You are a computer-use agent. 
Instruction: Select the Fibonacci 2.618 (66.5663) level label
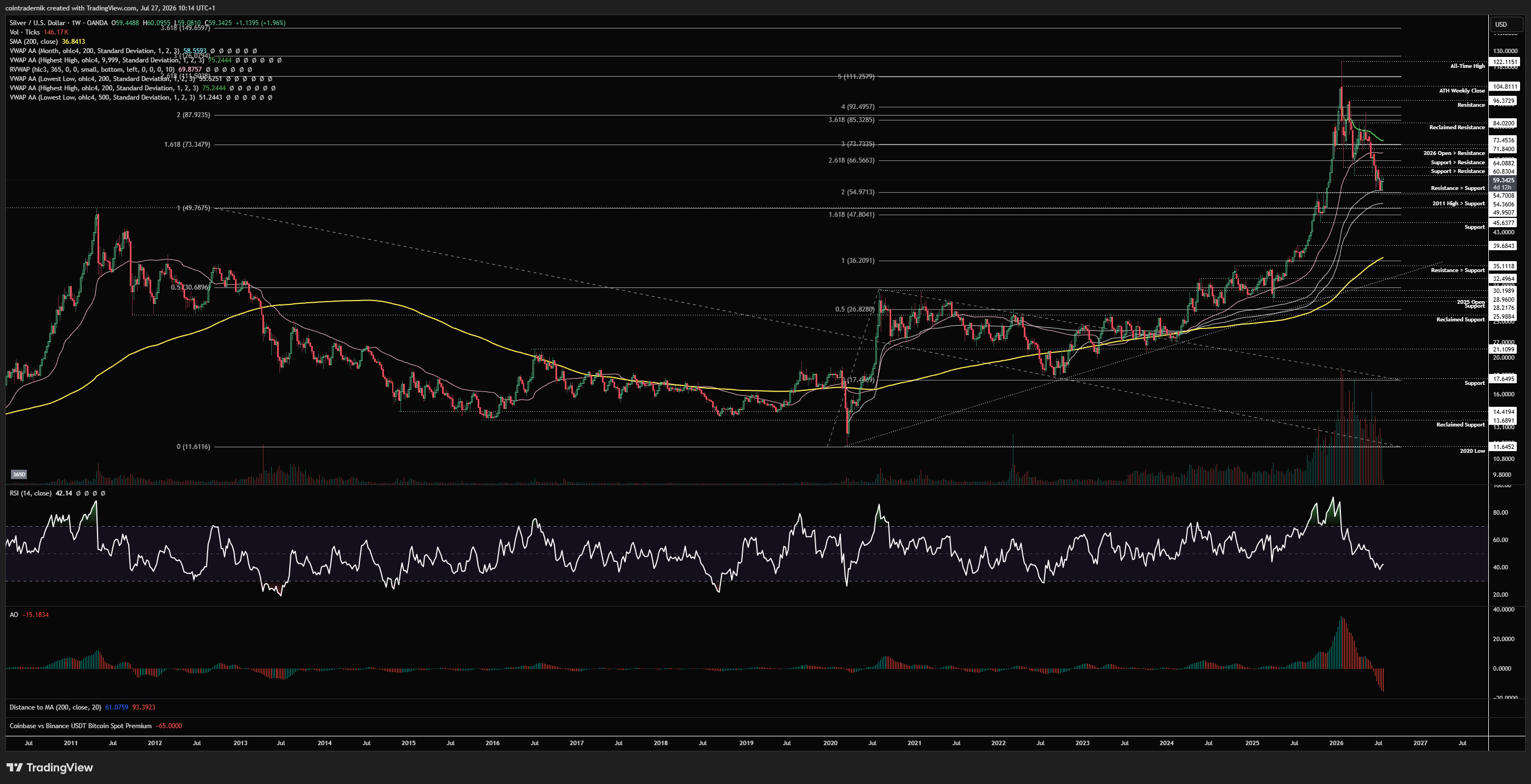tap(852, 160)
